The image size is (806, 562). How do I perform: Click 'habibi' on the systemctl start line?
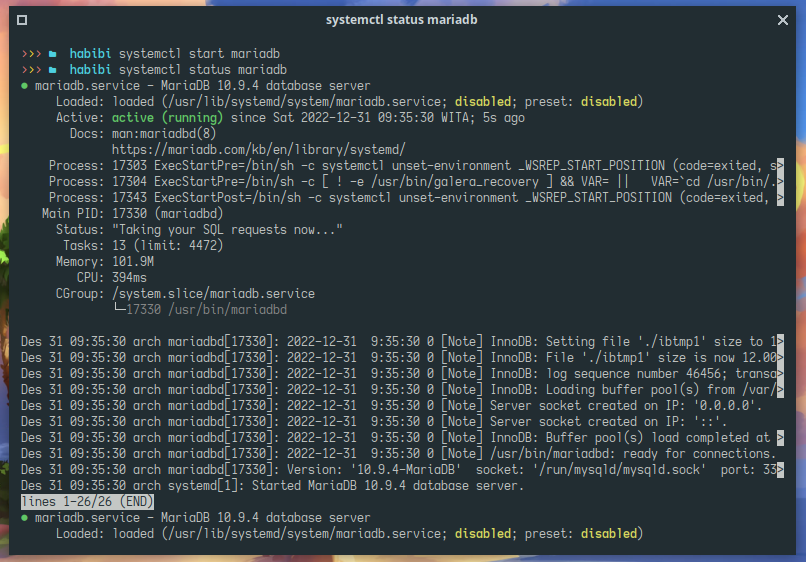pos(90,54)
